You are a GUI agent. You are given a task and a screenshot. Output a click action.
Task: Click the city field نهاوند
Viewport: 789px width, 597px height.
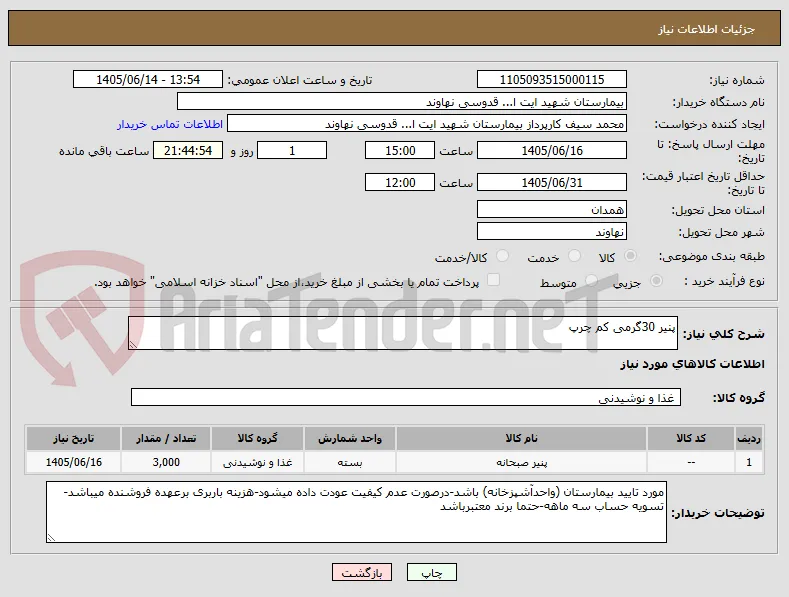point(551,232)
